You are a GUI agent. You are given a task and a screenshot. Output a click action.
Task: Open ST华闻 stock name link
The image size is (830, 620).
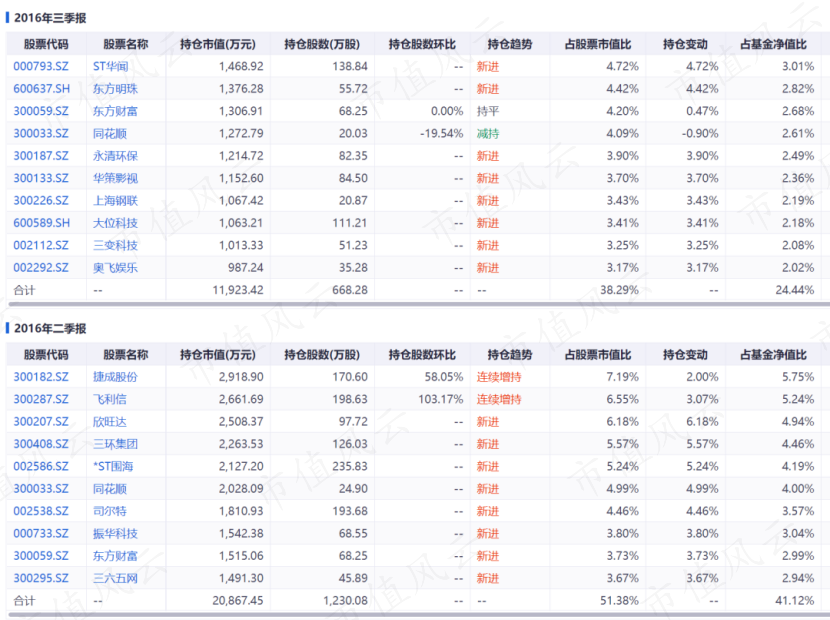(110, 66)
